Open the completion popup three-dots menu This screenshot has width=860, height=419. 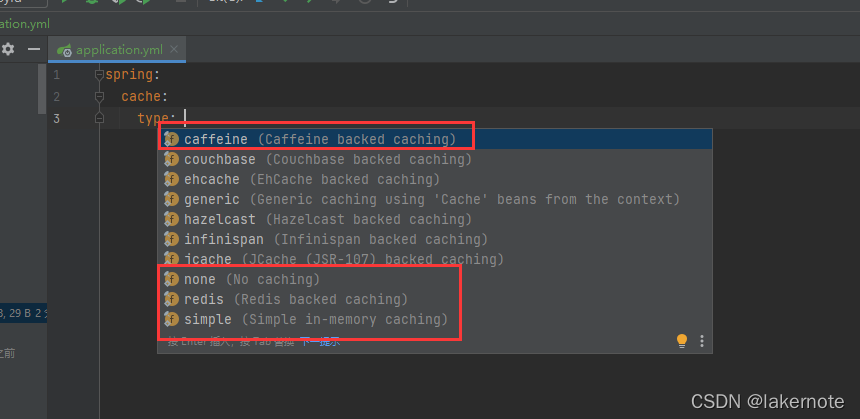[x=701, y=341]
